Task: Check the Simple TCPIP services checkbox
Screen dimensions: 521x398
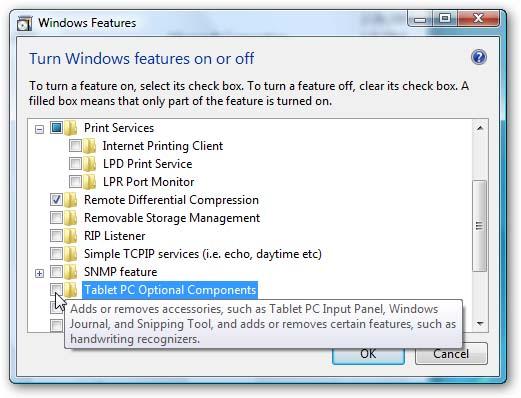Action: point(56,254)
